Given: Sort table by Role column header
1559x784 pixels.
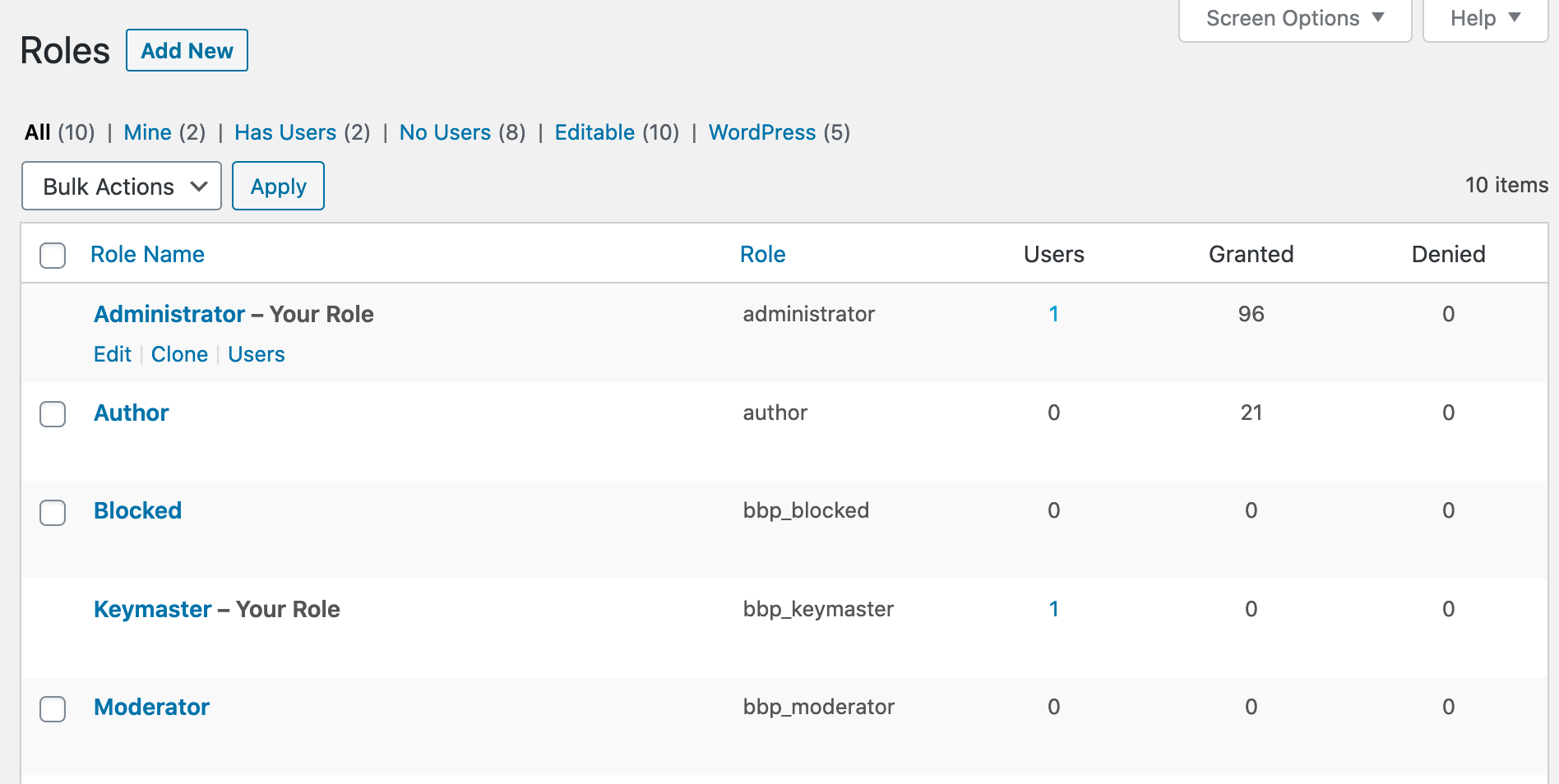Looking at the screenshot, I should point(762,255).
